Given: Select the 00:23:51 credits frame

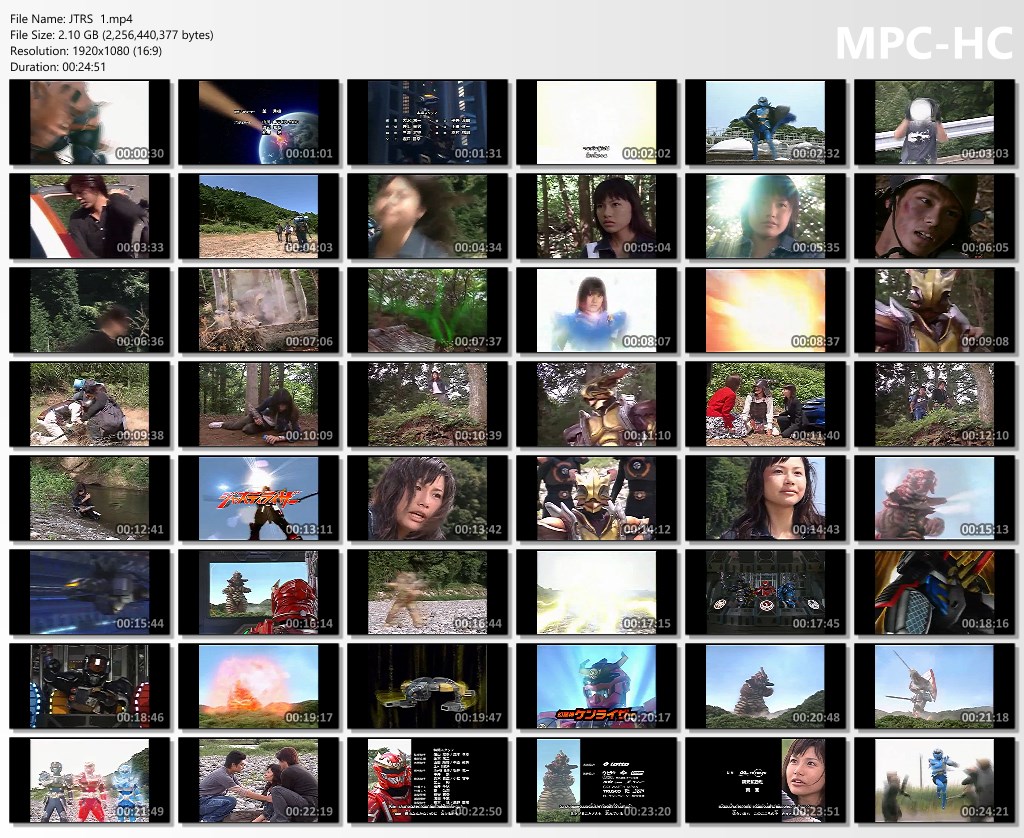Looking at the screenshot, I should tap(765, 781).
